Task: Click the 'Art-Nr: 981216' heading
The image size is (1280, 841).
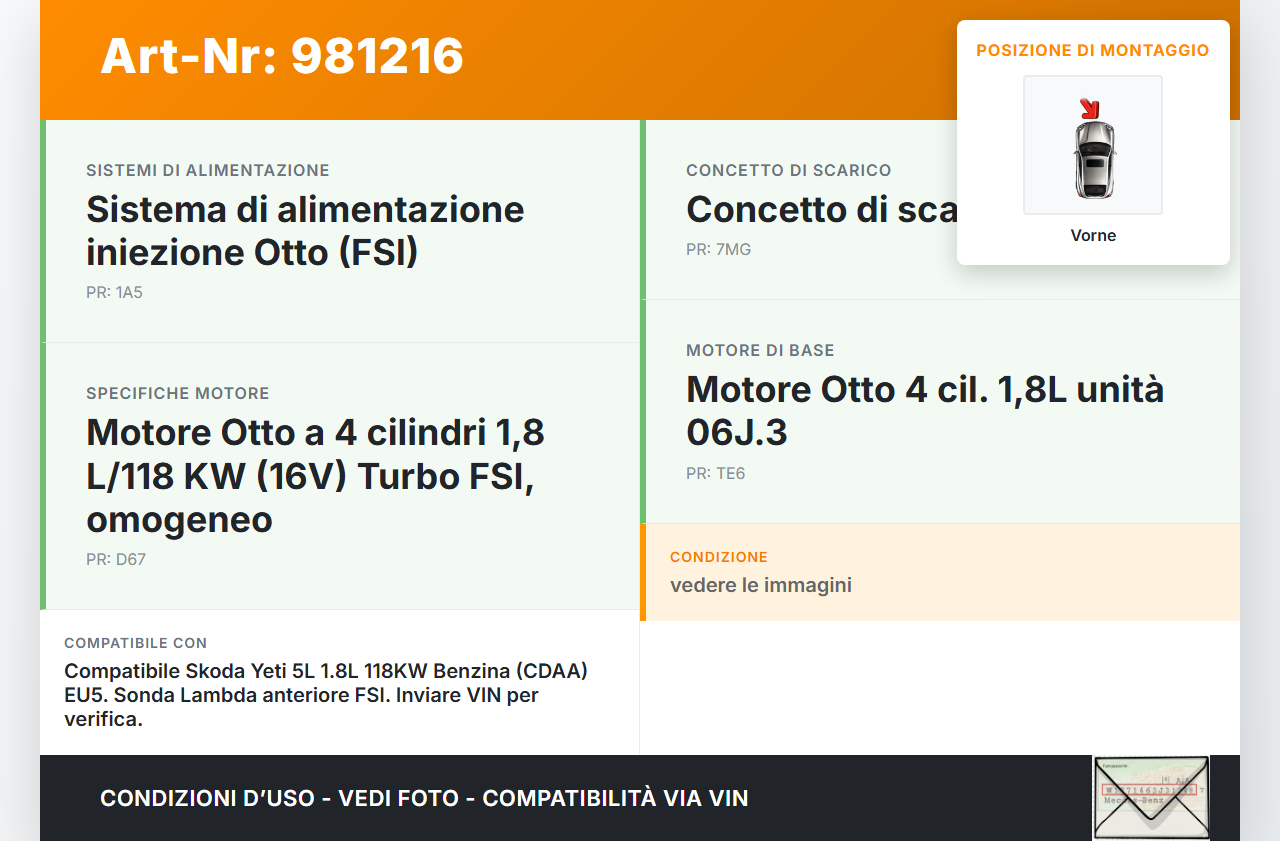Action: point(282,56)
